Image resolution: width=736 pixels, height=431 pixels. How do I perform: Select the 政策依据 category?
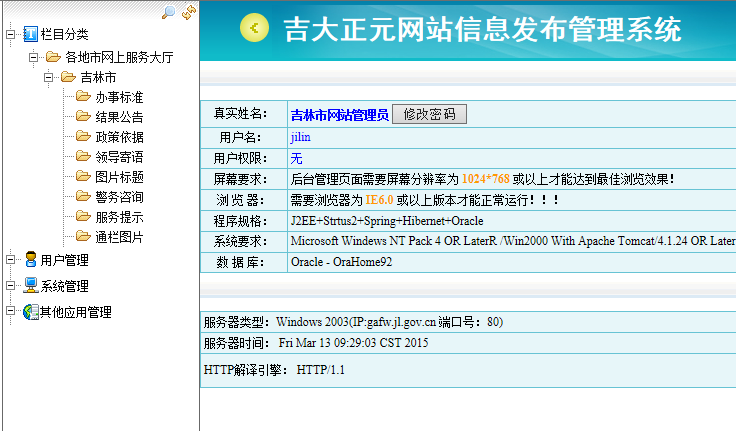(119, 137)
